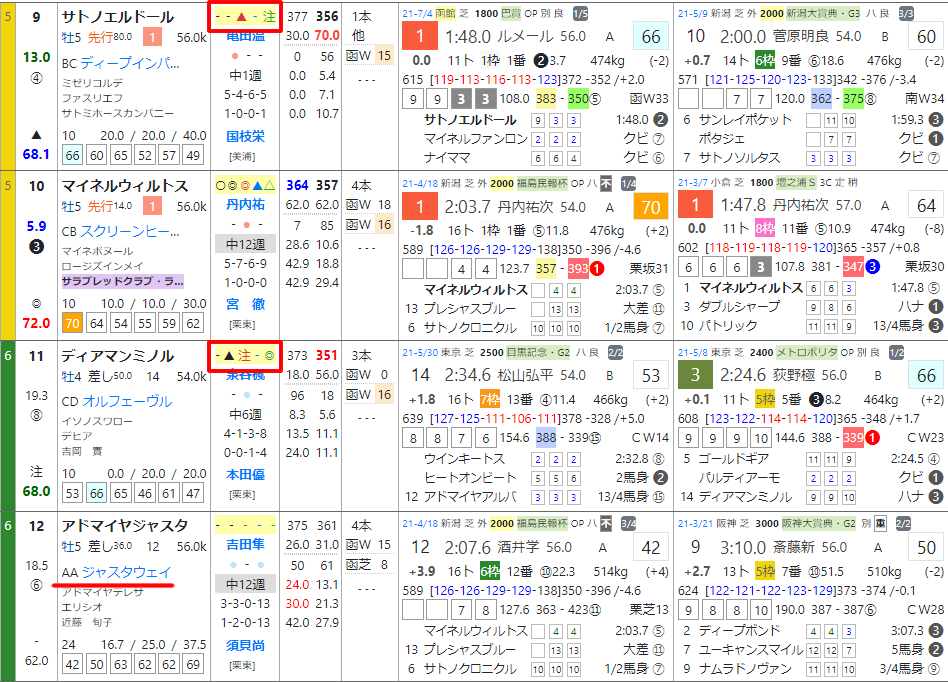Click the green rating 68.0
The height and width of the screenshot is (682, 948).
click(x=36, y=491)
